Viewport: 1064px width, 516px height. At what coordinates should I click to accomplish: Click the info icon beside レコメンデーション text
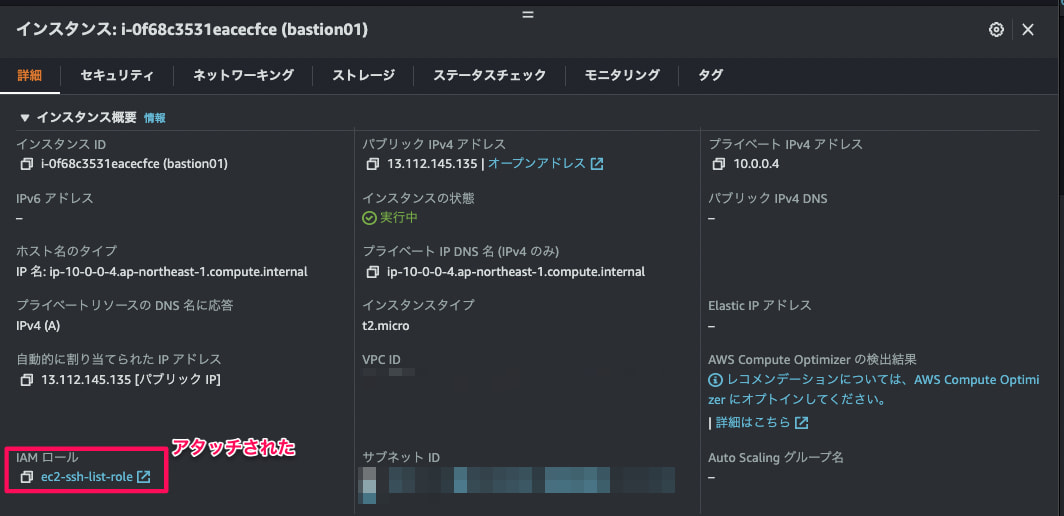(x=716, y=380)
